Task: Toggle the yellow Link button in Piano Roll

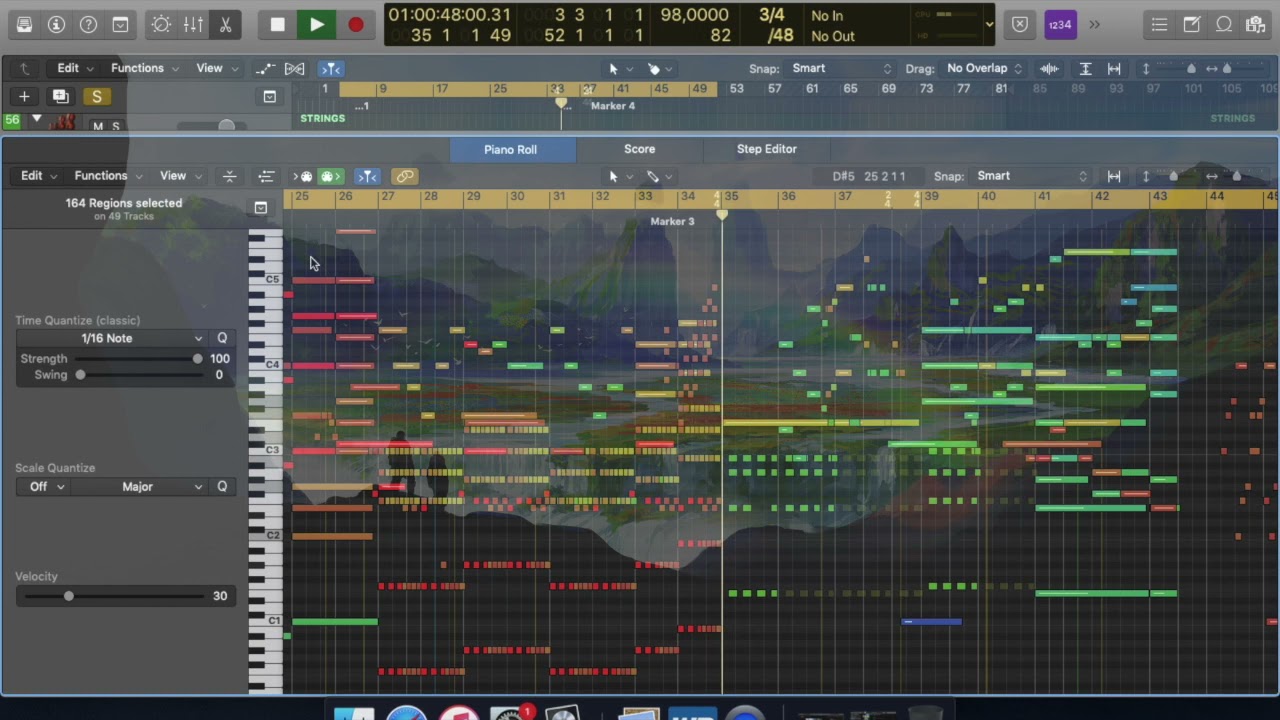Action: click(x=404, y=176)
